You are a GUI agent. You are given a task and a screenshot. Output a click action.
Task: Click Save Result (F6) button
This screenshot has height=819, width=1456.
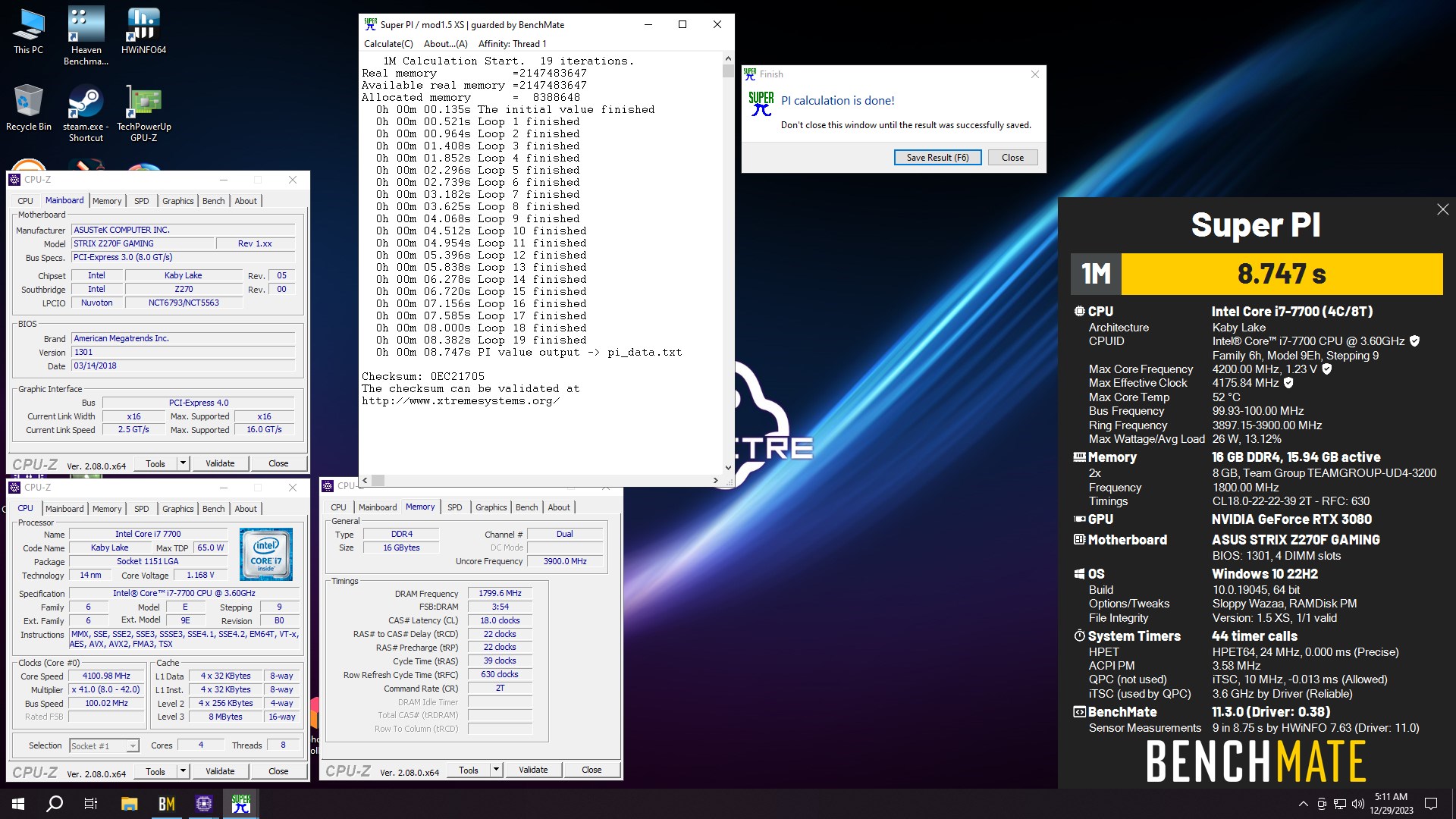pos(937,158)
